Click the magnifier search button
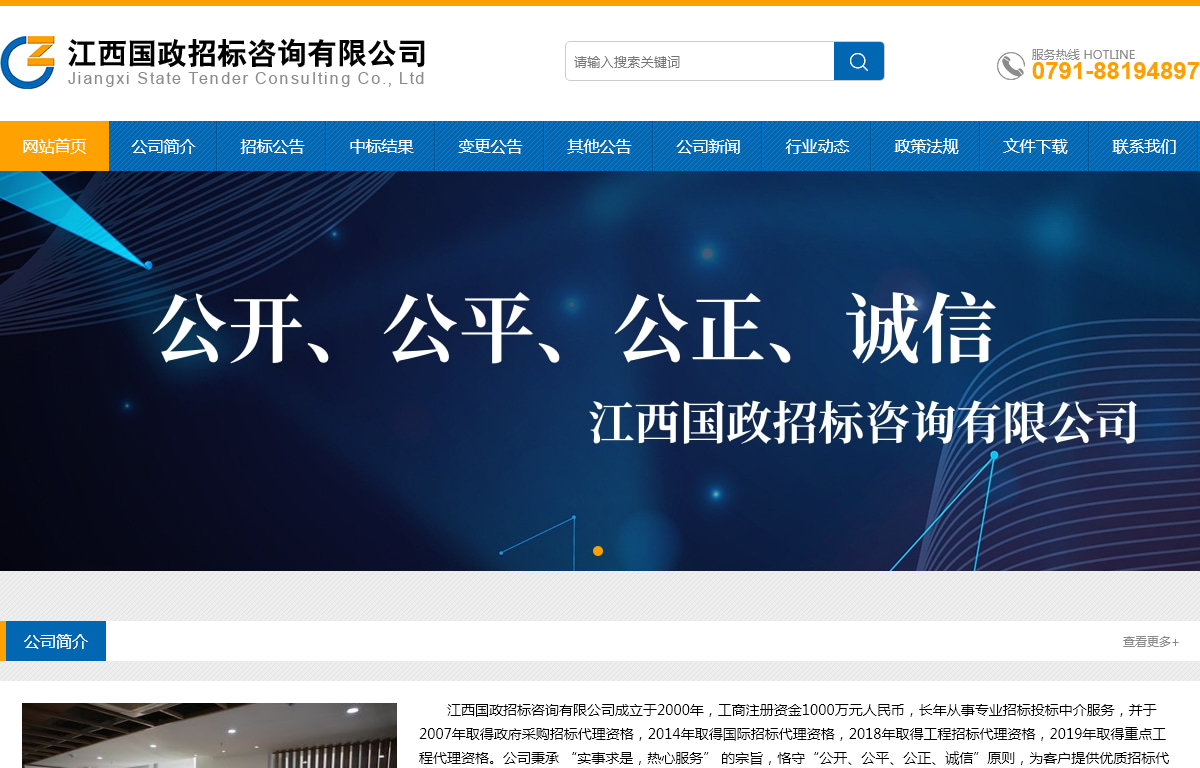1200x768 pixels. tap(859, 61)
